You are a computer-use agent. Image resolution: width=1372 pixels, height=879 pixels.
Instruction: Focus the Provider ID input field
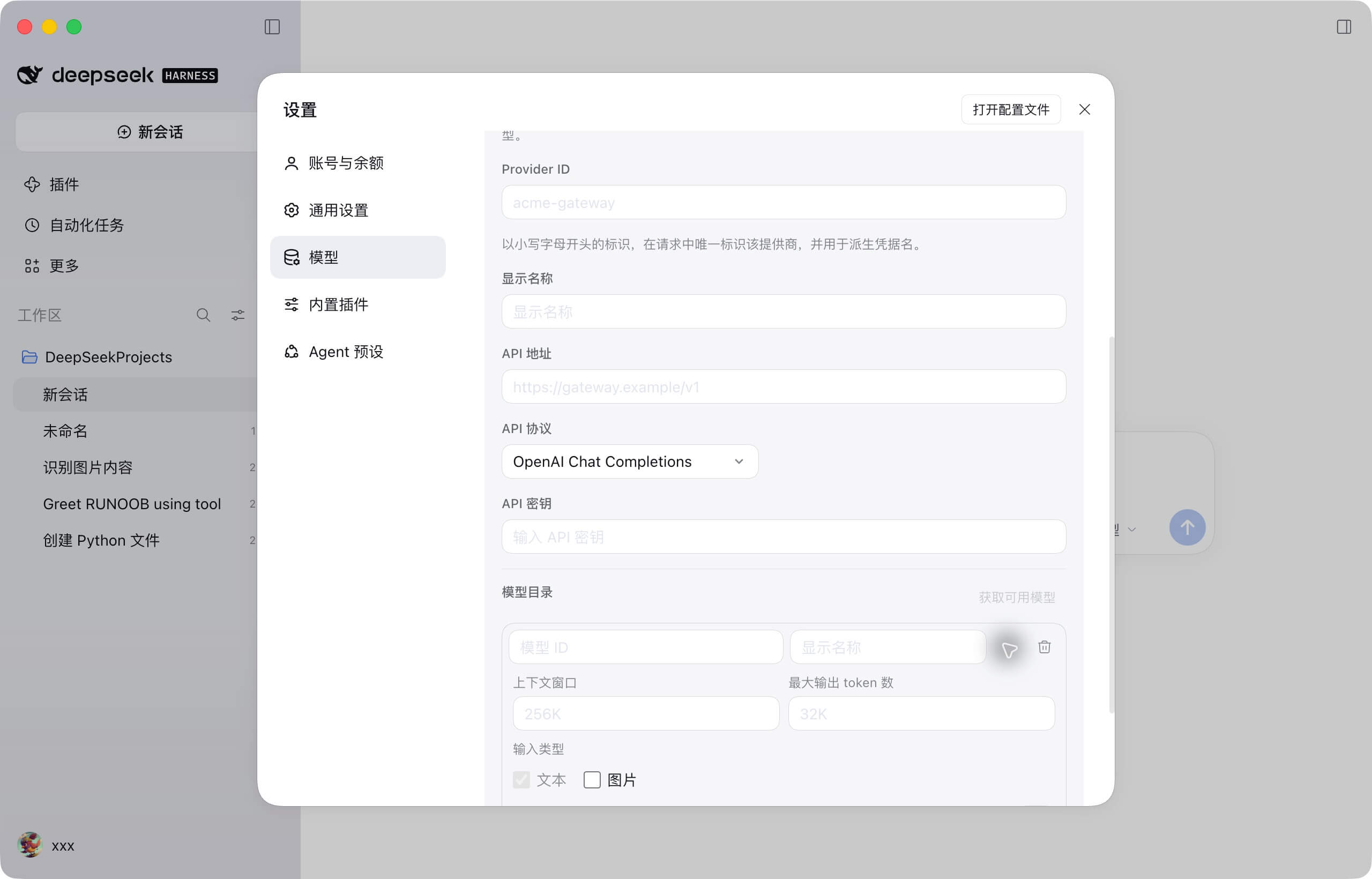pyautogui.click(x=784, y=202)
